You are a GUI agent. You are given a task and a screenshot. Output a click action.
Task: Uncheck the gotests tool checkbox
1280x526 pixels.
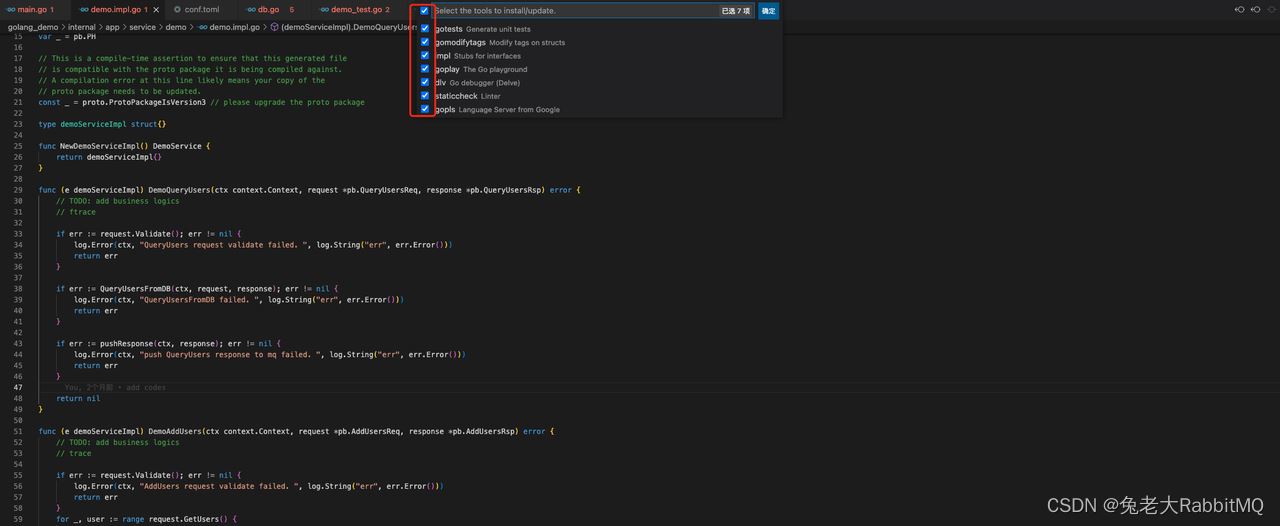425,29
